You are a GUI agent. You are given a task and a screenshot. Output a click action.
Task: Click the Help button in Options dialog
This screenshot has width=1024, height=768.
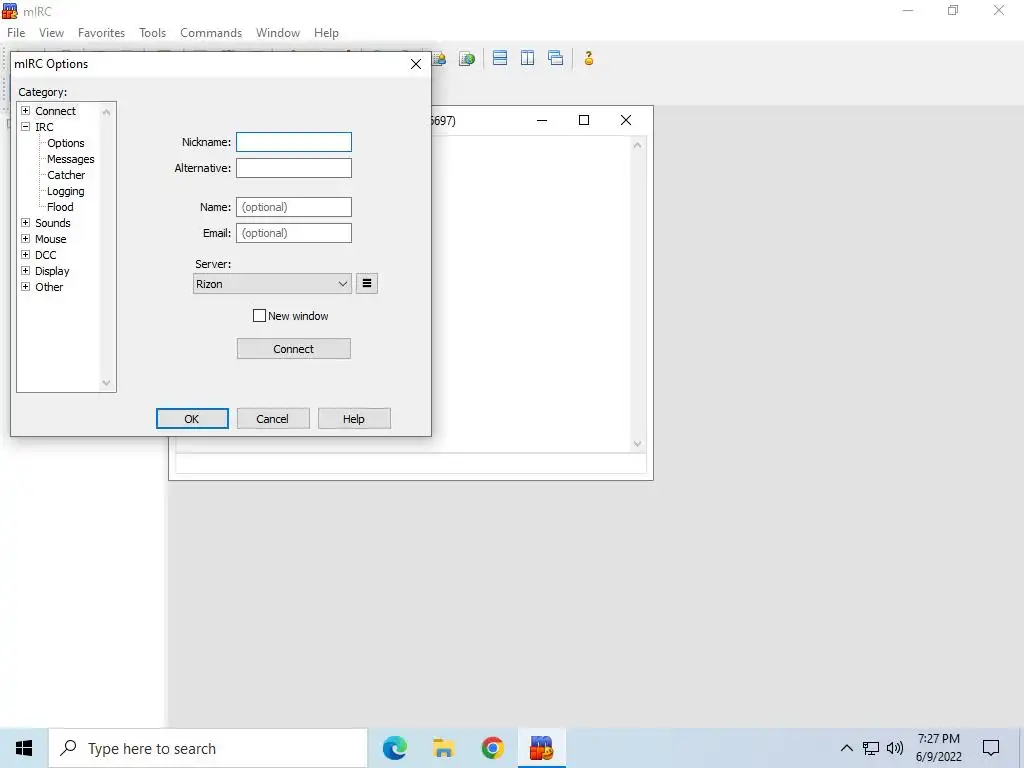354,419
